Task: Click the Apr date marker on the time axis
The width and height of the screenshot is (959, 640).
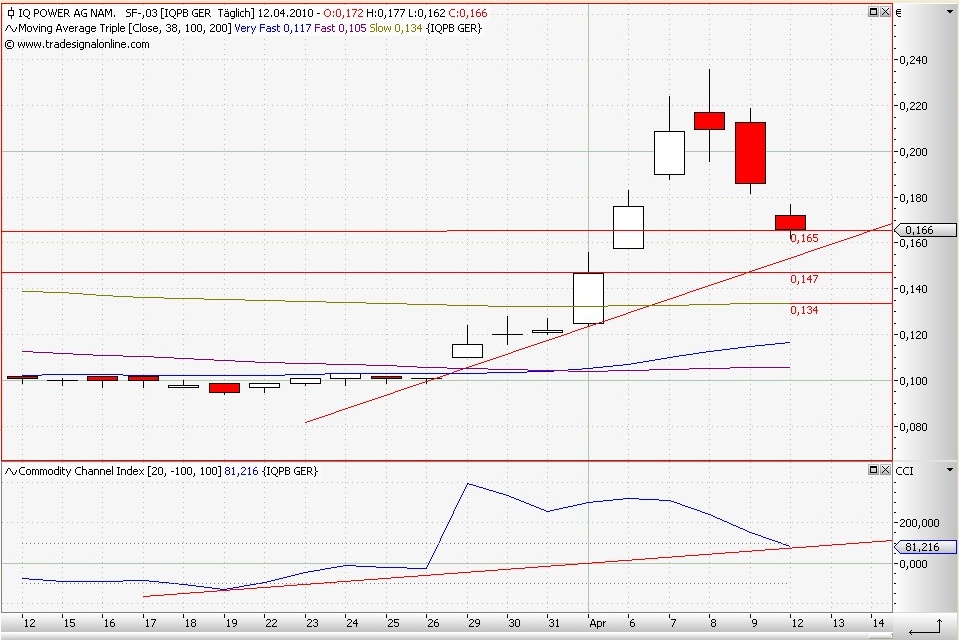Action: (x=598, y=623)
